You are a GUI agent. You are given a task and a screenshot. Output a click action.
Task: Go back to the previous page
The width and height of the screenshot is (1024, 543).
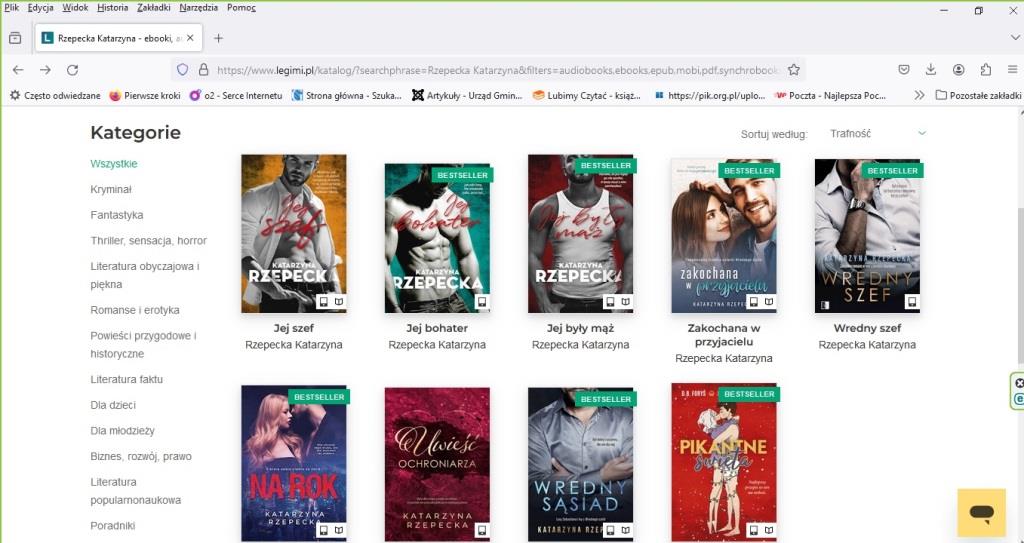18,70
